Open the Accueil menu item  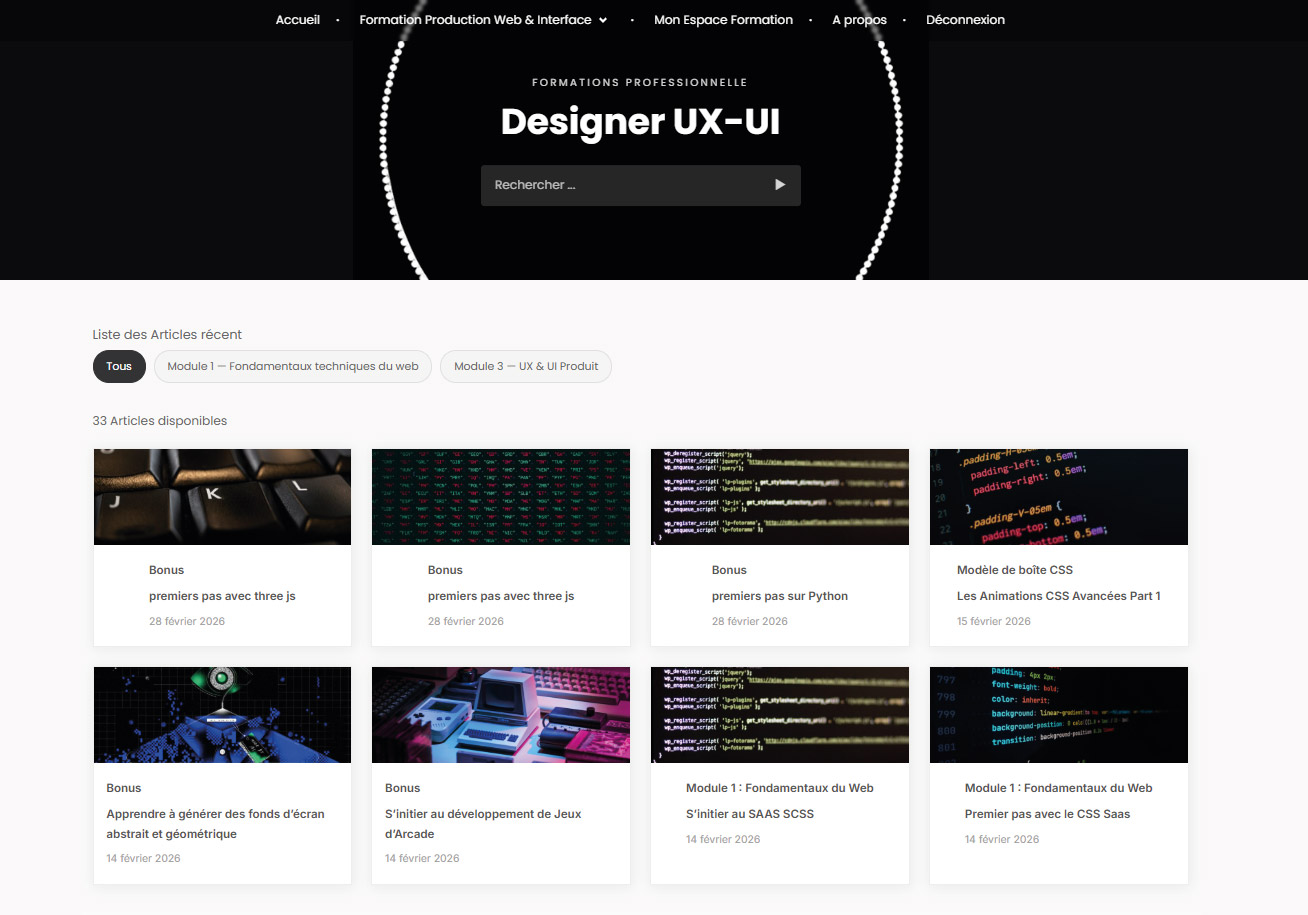(x=298, y=20)
